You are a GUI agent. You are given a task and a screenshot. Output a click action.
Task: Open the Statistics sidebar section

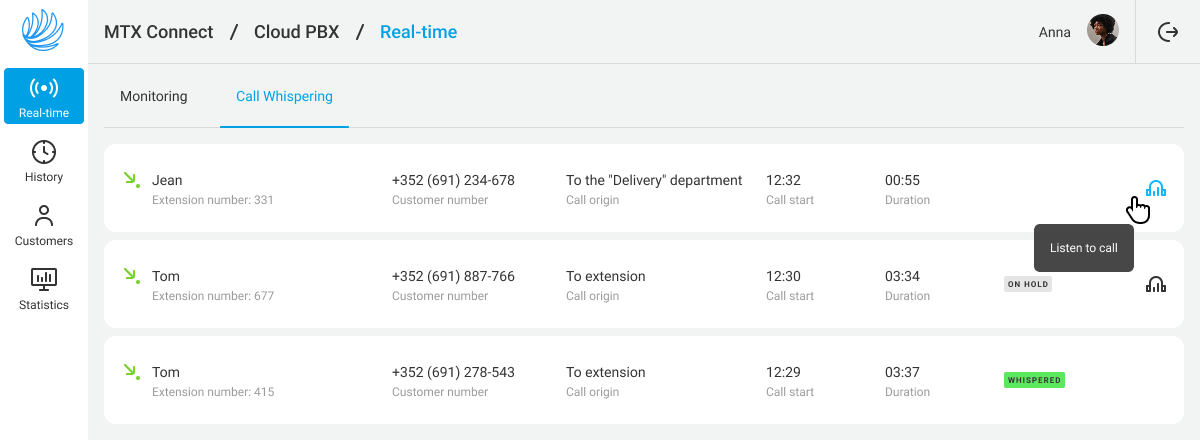44,289
